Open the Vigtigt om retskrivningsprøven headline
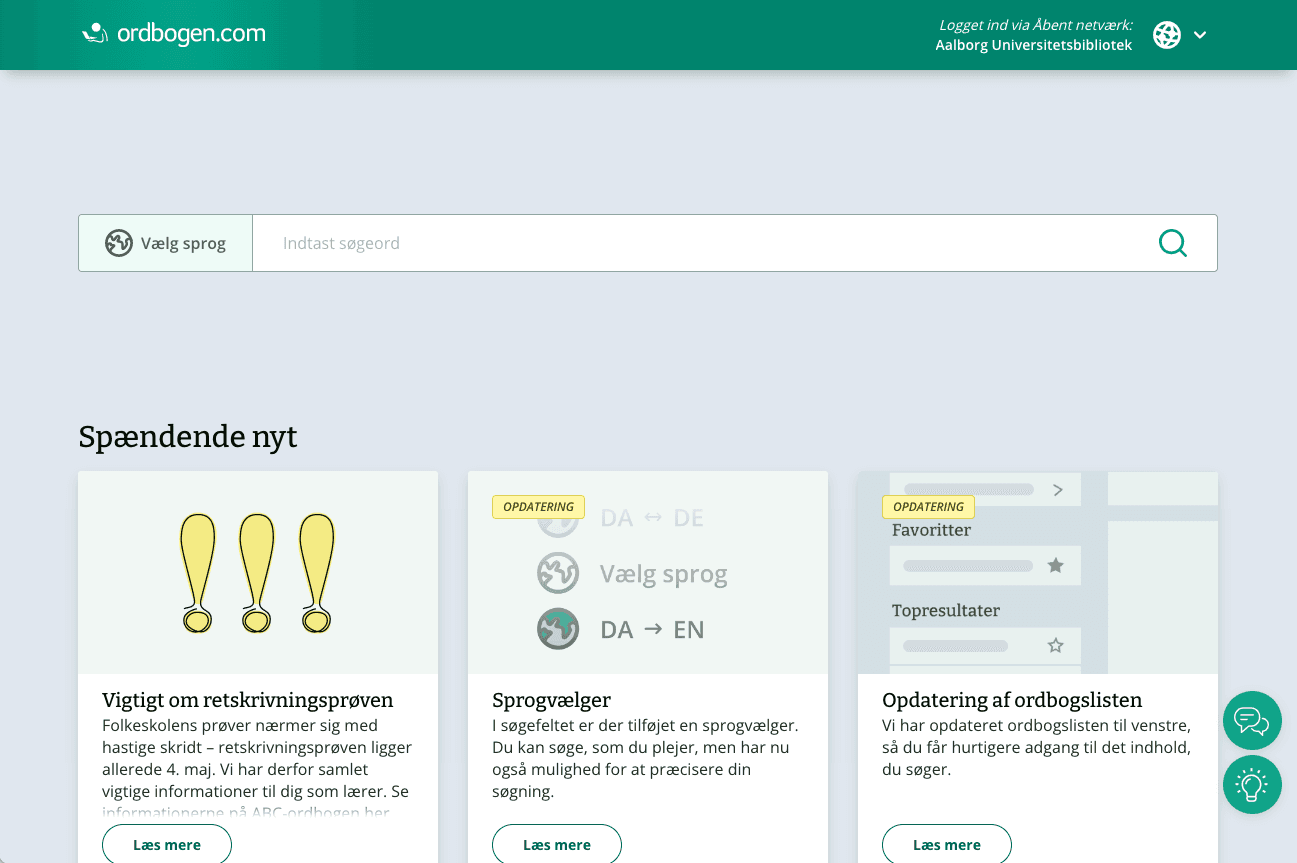 [x=247, y=700]
